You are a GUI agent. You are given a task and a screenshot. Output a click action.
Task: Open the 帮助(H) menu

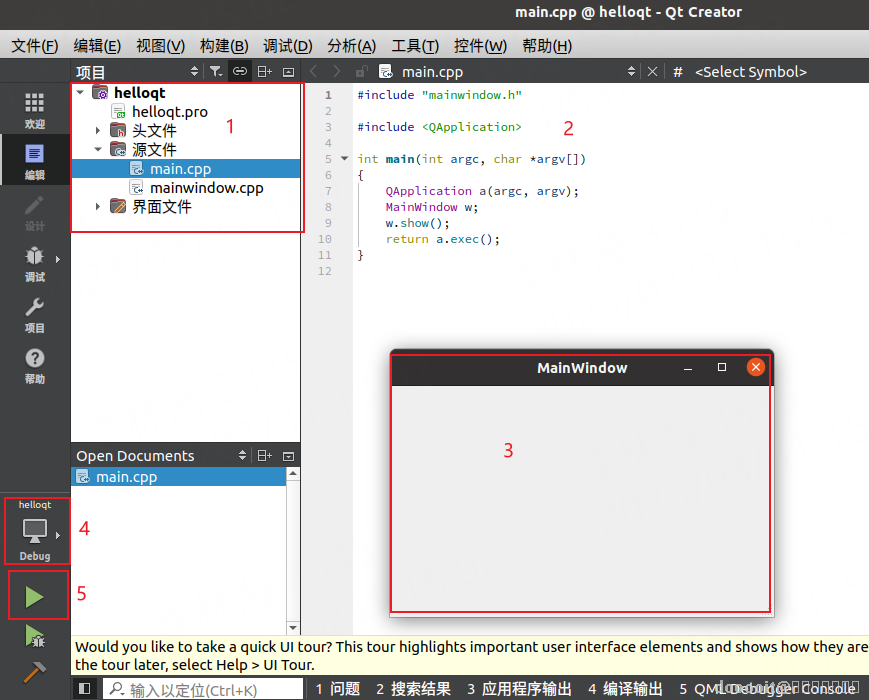click(x=546, y=45)
